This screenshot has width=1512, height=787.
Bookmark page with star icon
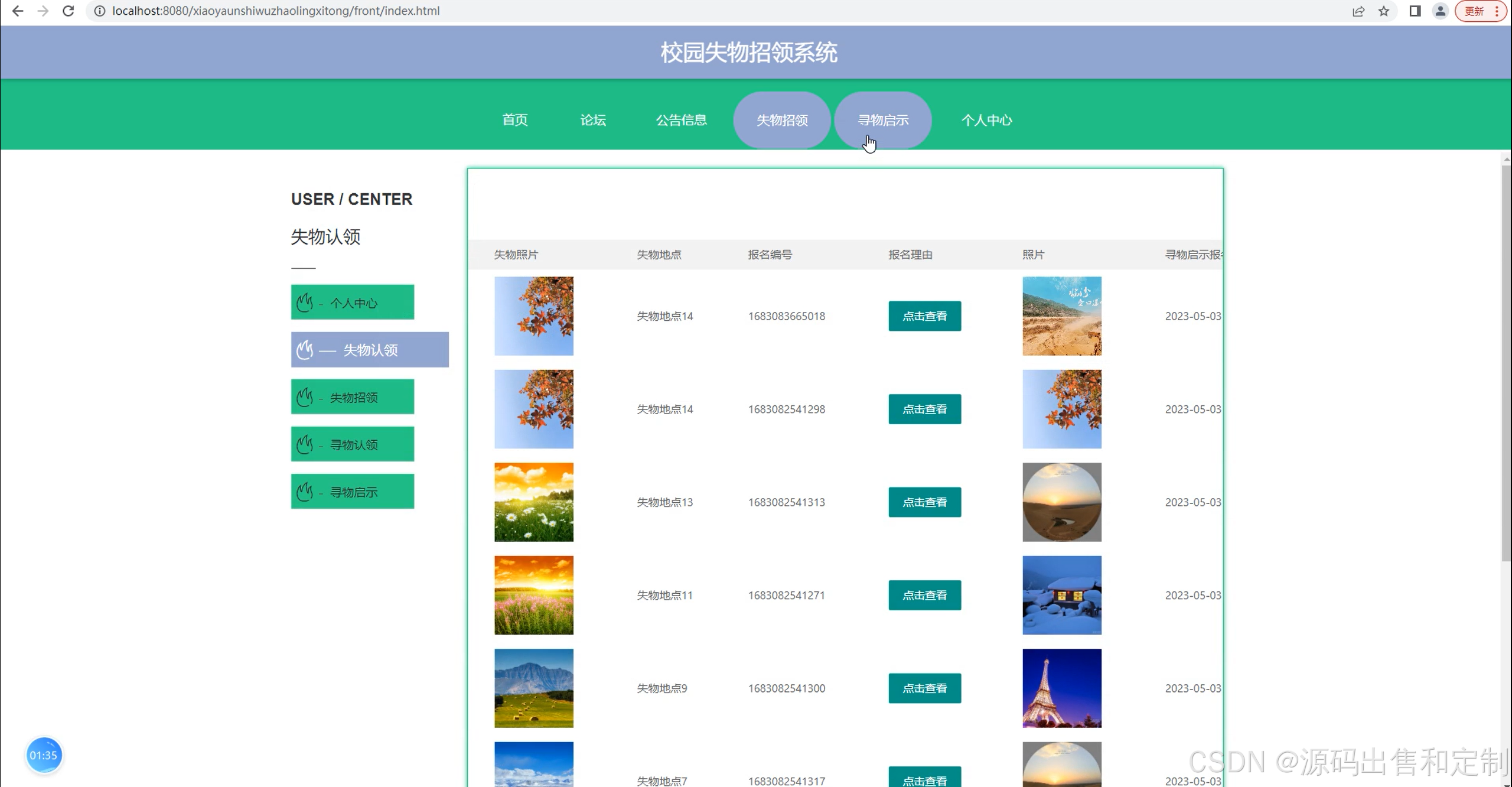1384,11
